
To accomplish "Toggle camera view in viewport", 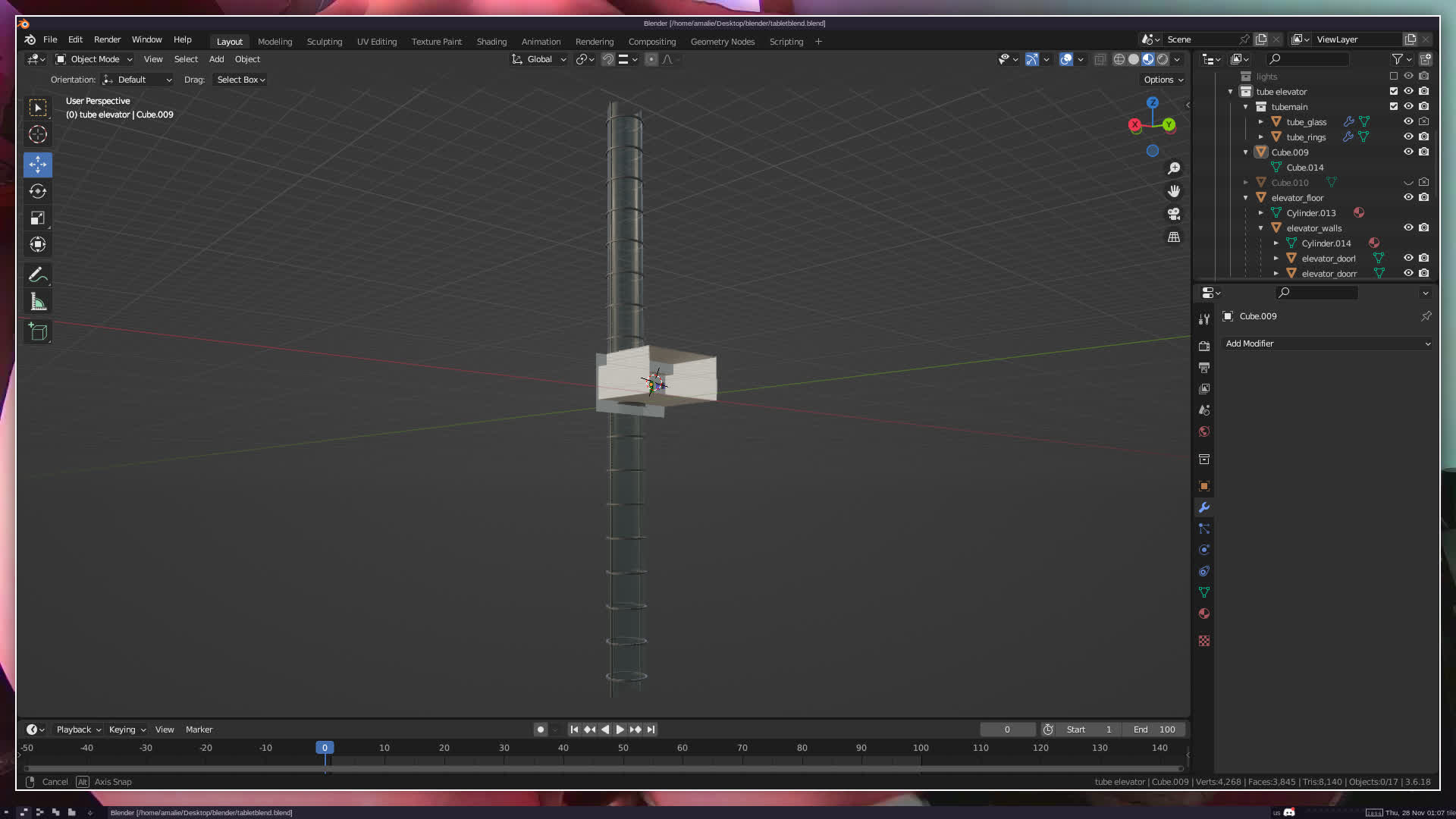I will point(1174,214).
